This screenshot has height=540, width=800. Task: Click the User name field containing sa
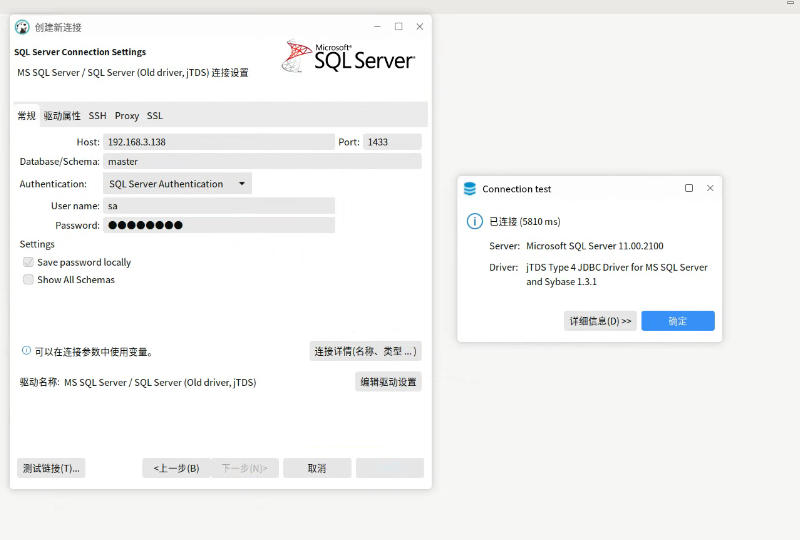pyautogui.click(x=219, y=206)
